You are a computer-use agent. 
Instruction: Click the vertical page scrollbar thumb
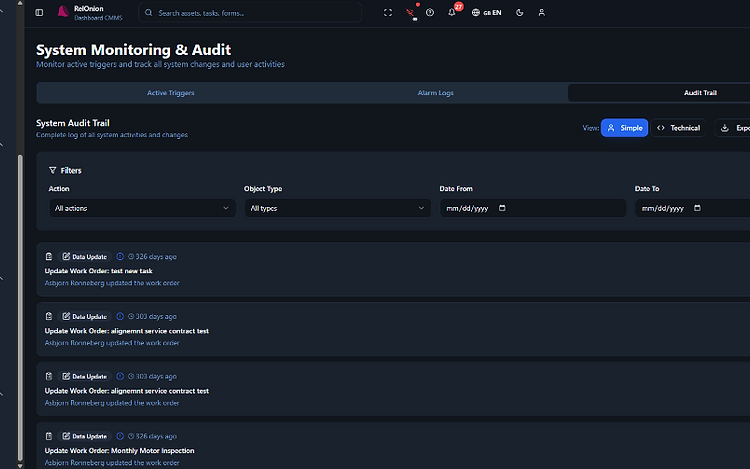point(20,308)
